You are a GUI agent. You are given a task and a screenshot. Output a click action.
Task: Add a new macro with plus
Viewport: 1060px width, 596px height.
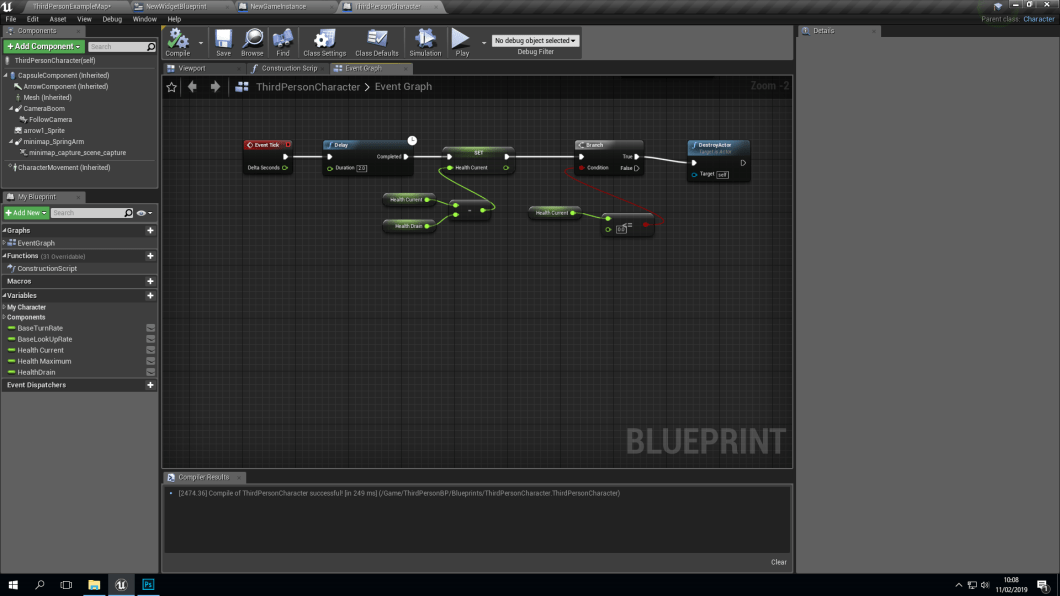click(150, 281)
